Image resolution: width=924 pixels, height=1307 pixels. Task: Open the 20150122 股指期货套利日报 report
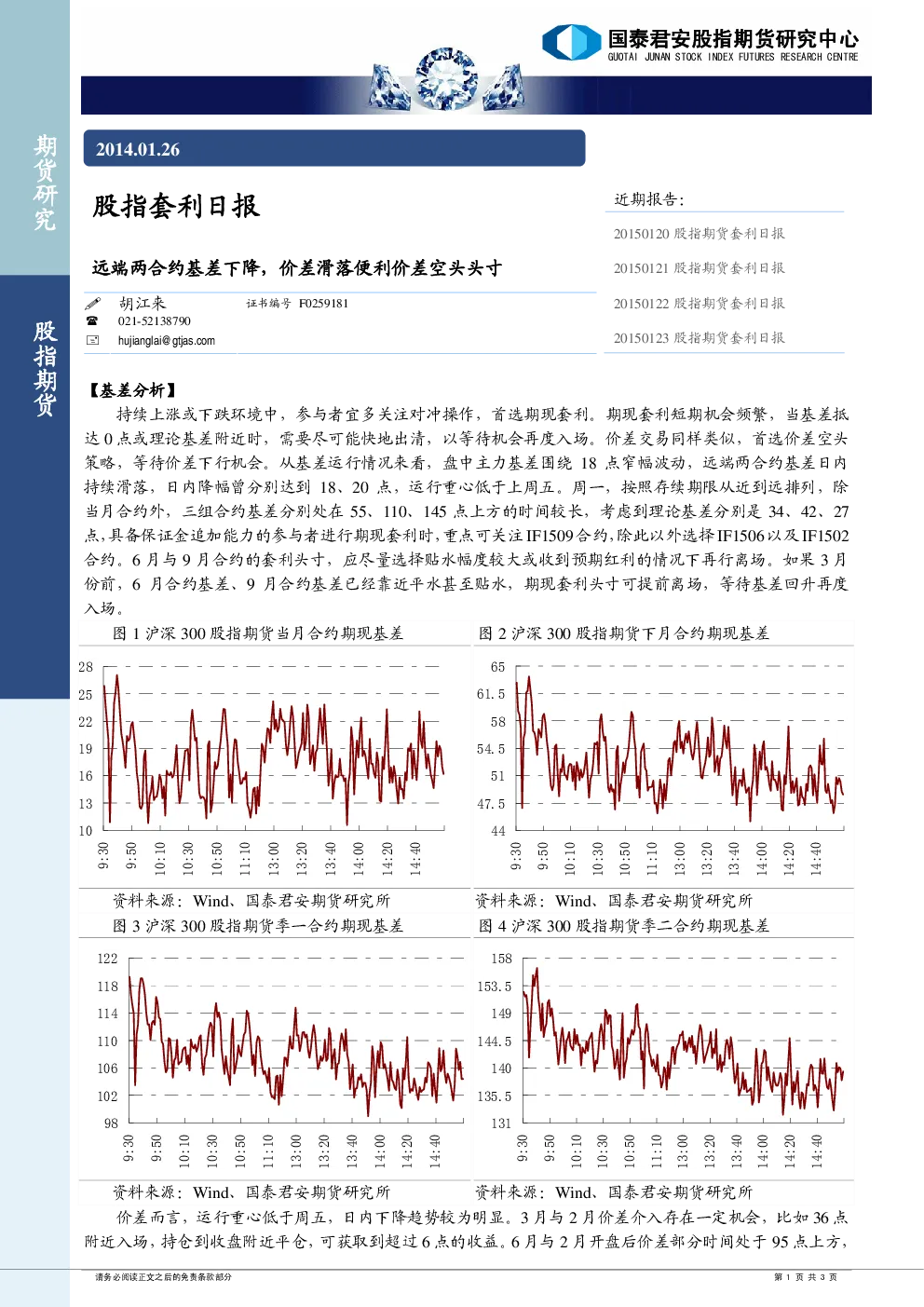coord(699,304)
